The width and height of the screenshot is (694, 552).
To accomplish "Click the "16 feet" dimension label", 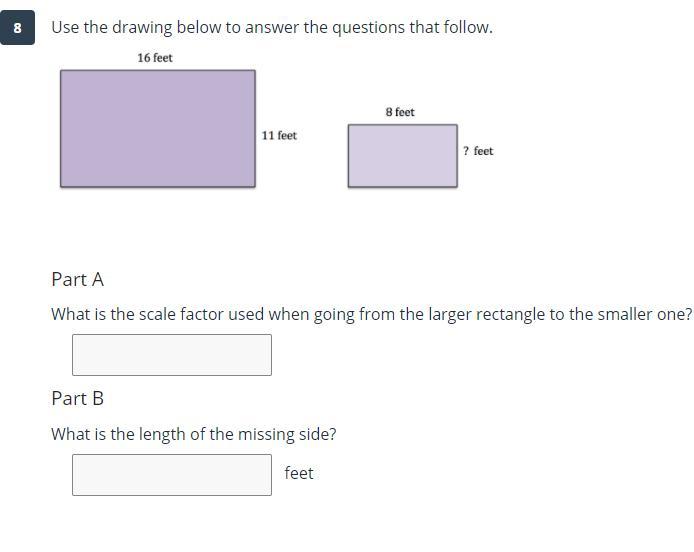I will point(155,58).
